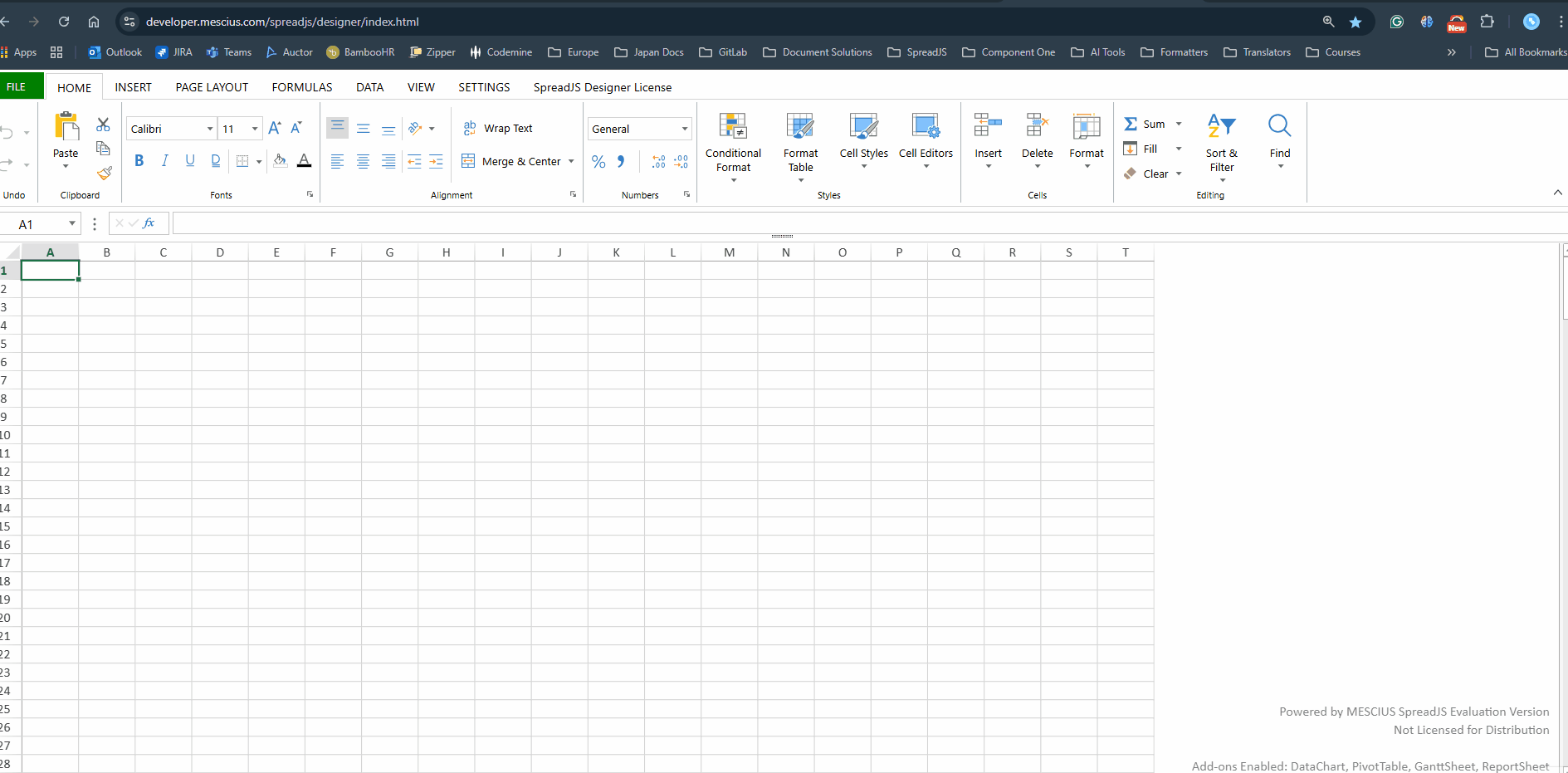Click the Find magnifier icon
Viewport: 1568px width, 773px height.
[x=1279, y=125]
